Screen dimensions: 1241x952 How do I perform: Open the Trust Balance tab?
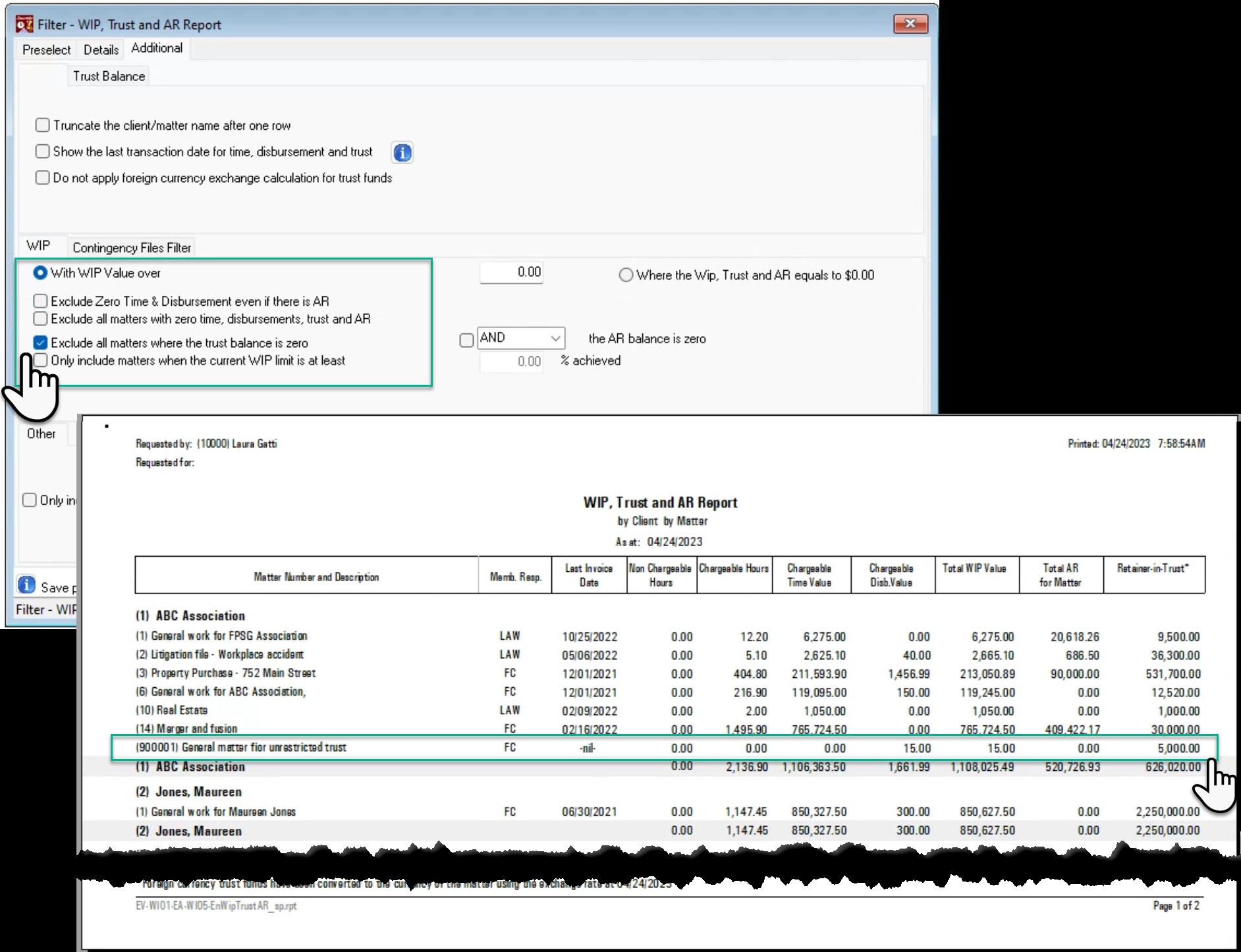click(x=109, y=76)
